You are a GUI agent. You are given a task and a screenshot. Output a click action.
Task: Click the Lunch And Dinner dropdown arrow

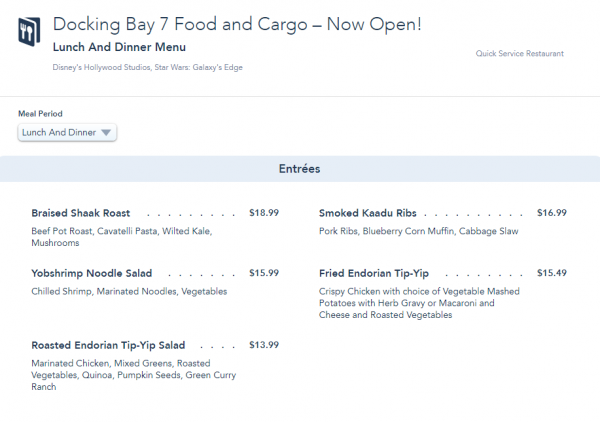pyautogui.click(x=106, y=132)
